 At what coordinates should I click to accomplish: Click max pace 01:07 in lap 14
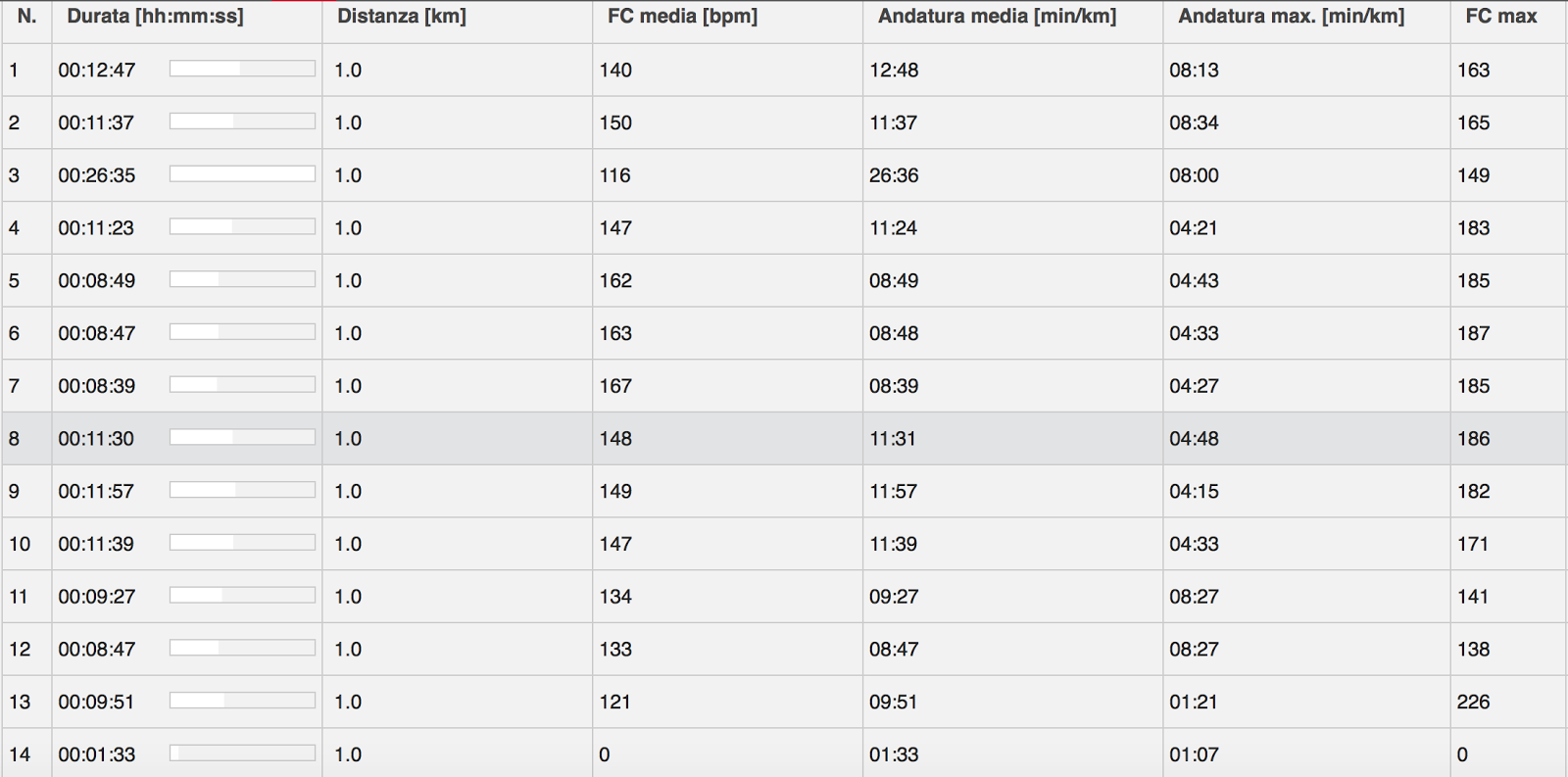(x=1193, y=754)
